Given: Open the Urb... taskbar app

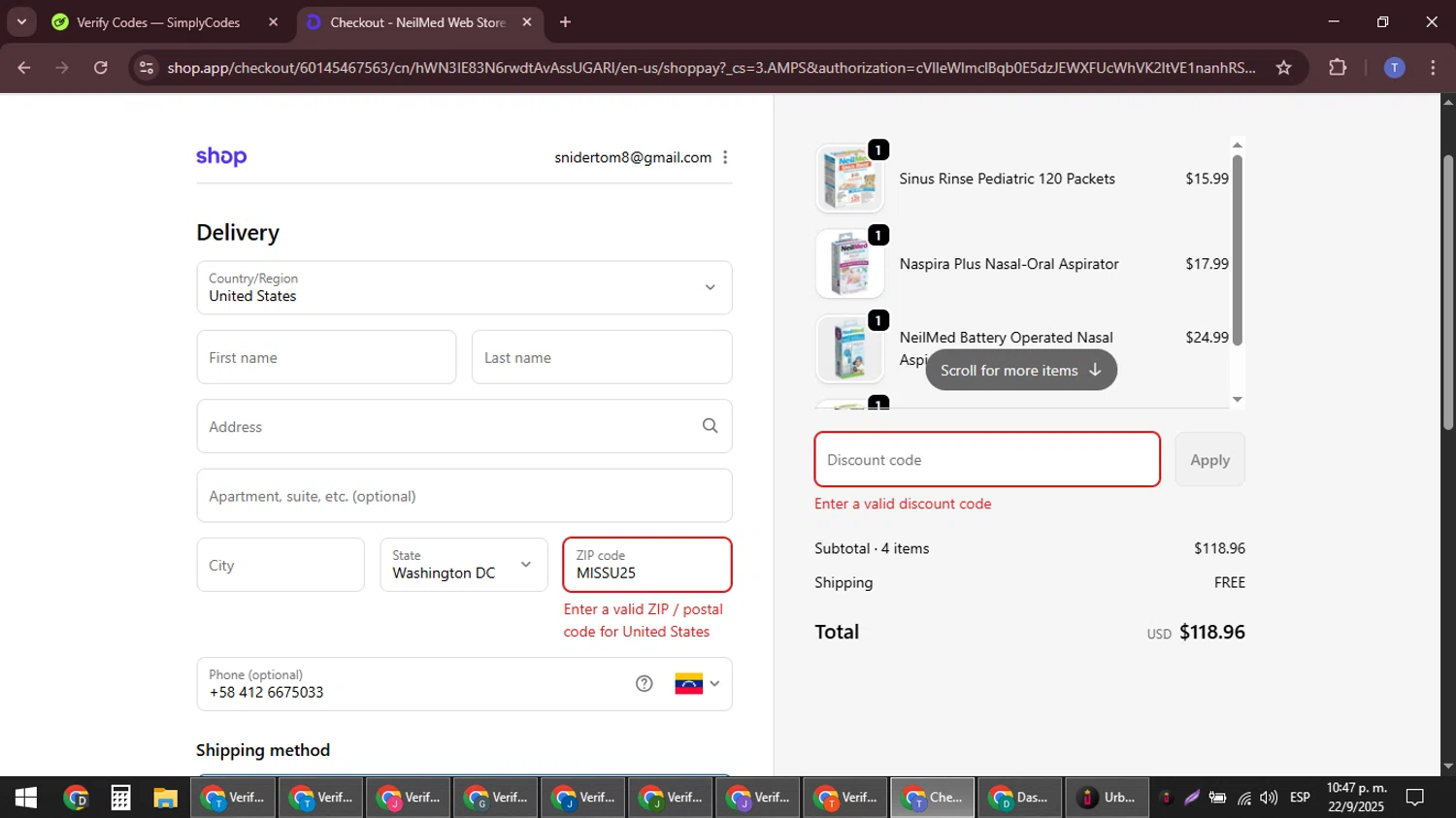Looking at the screenshot, I should [x=1108, y=798].
